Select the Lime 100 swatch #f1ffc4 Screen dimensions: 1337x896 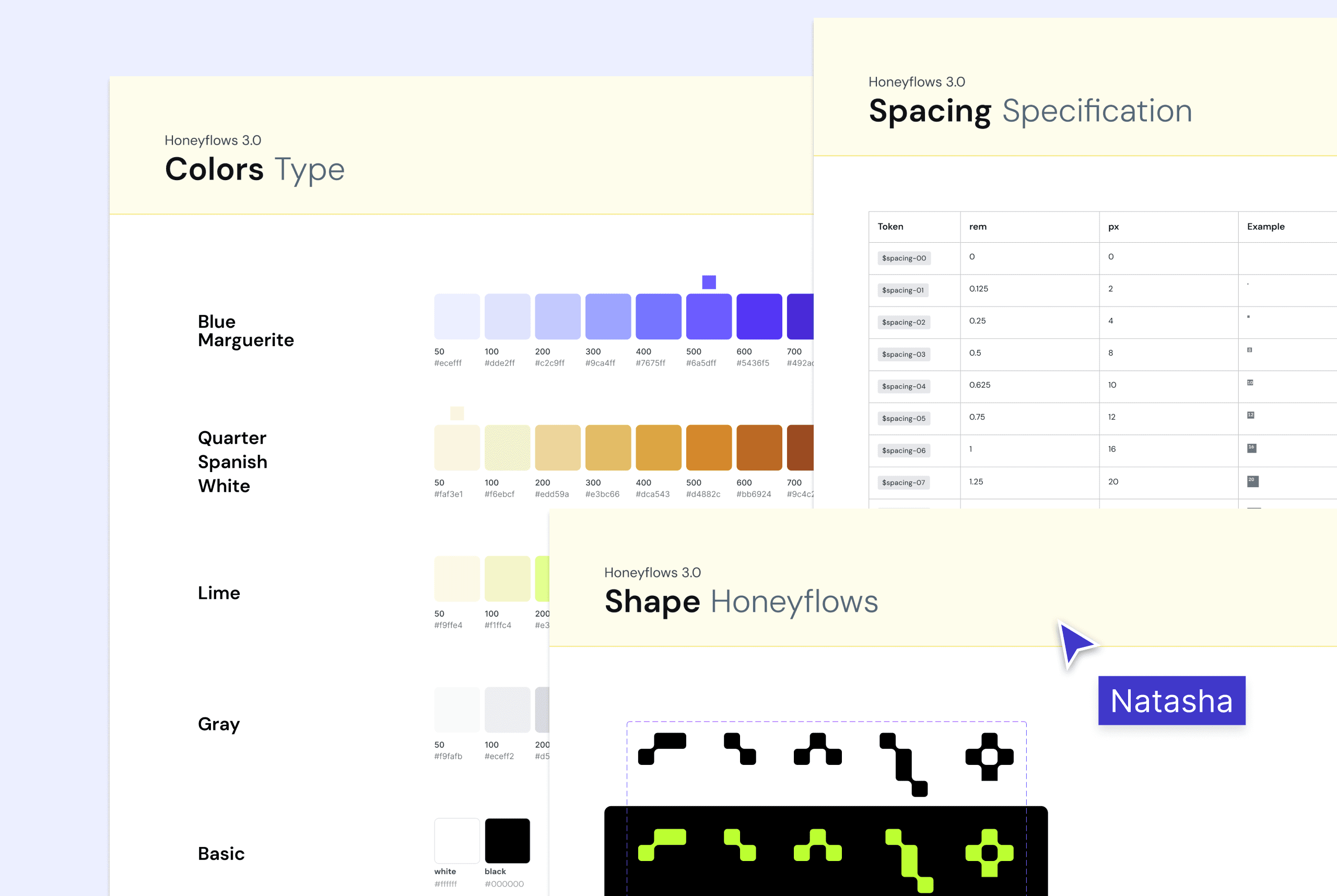click(x=507, y=579)
